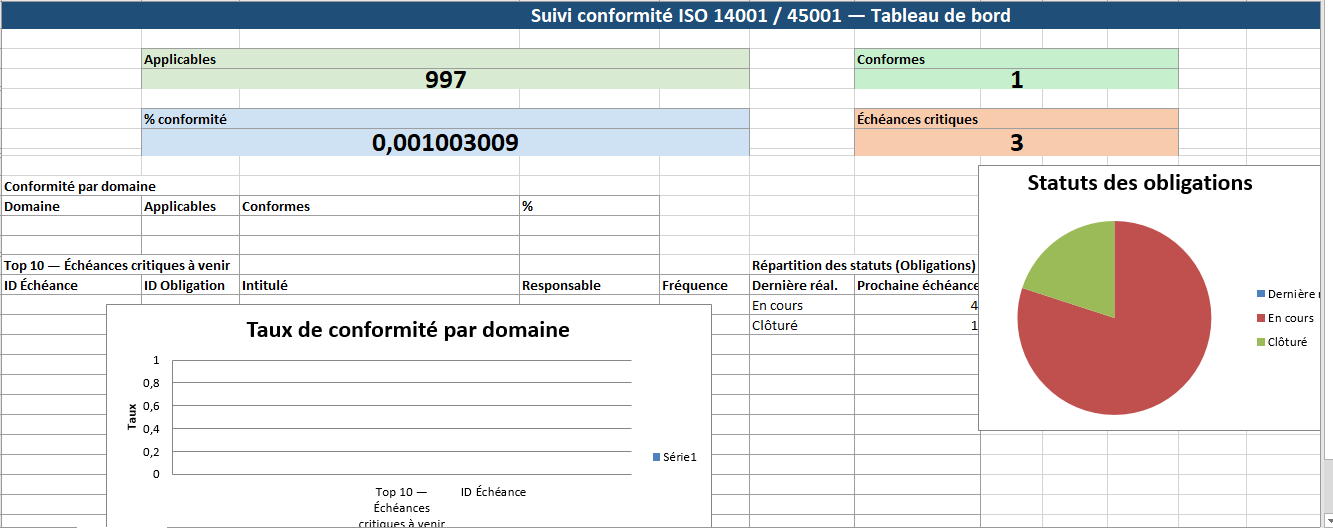Click the 'Statuts des obligations' pie chart title
Viewport: 1333px width, 528px height.
1140,183
